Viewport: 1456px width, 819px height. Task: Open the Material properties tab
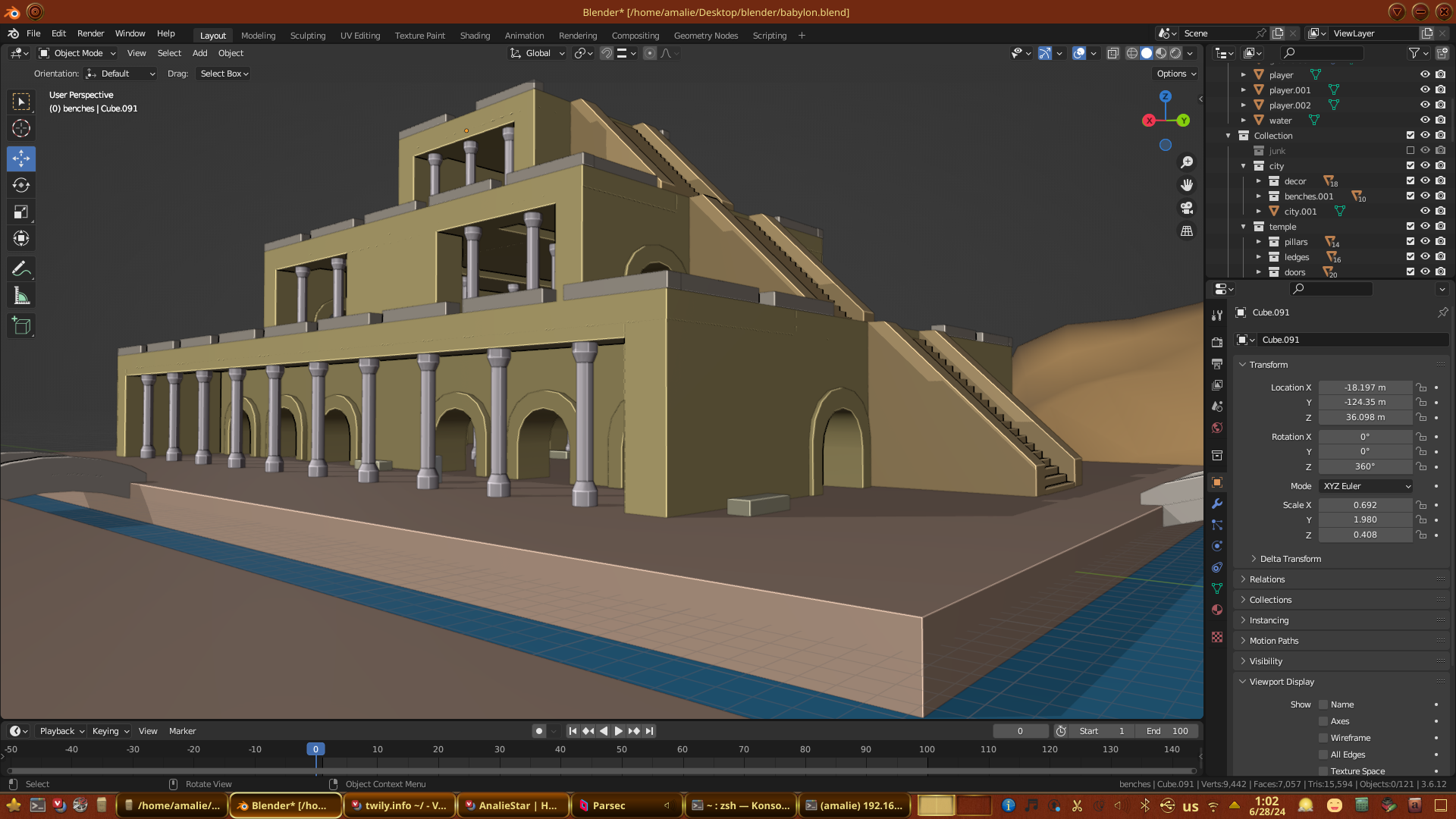[x=1217, y=610]
